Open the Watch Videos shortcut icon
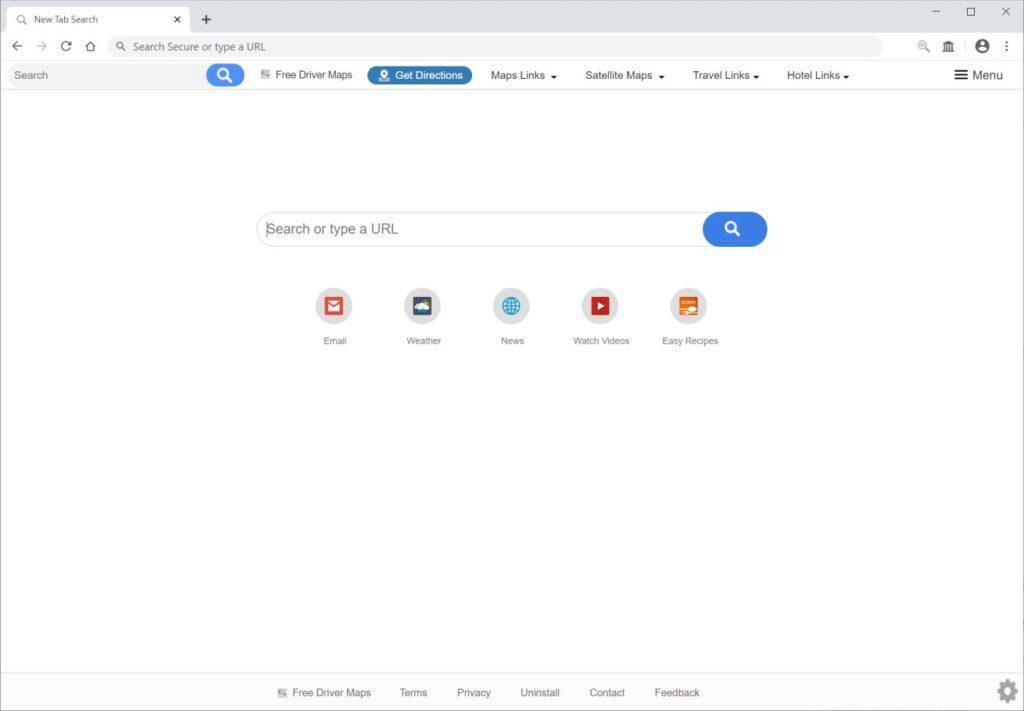This screenshot has height=711, width=1024. point(600,306)
